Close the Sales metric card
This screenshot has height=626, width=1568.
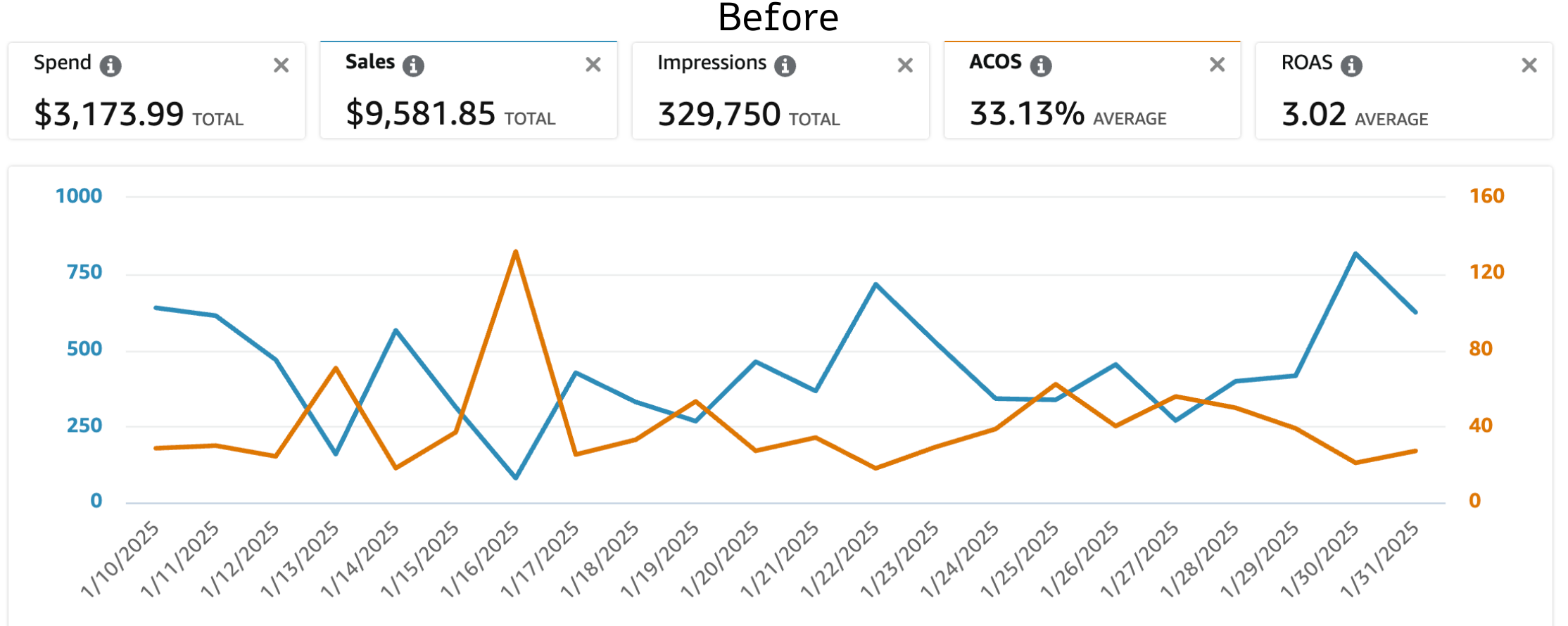click(x=593, y=65)
